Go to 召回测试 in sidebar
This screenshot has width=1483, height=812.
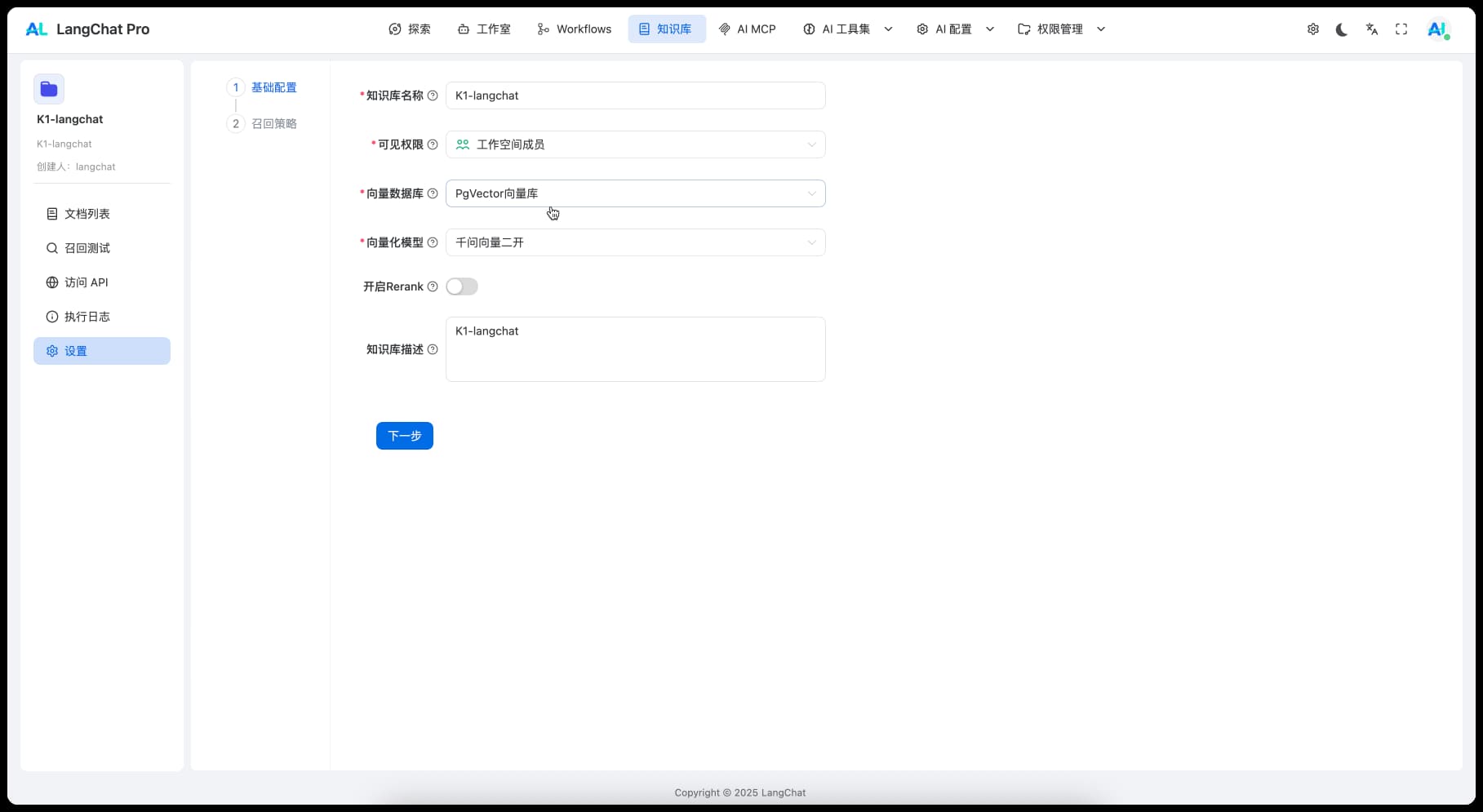[87, 248]
